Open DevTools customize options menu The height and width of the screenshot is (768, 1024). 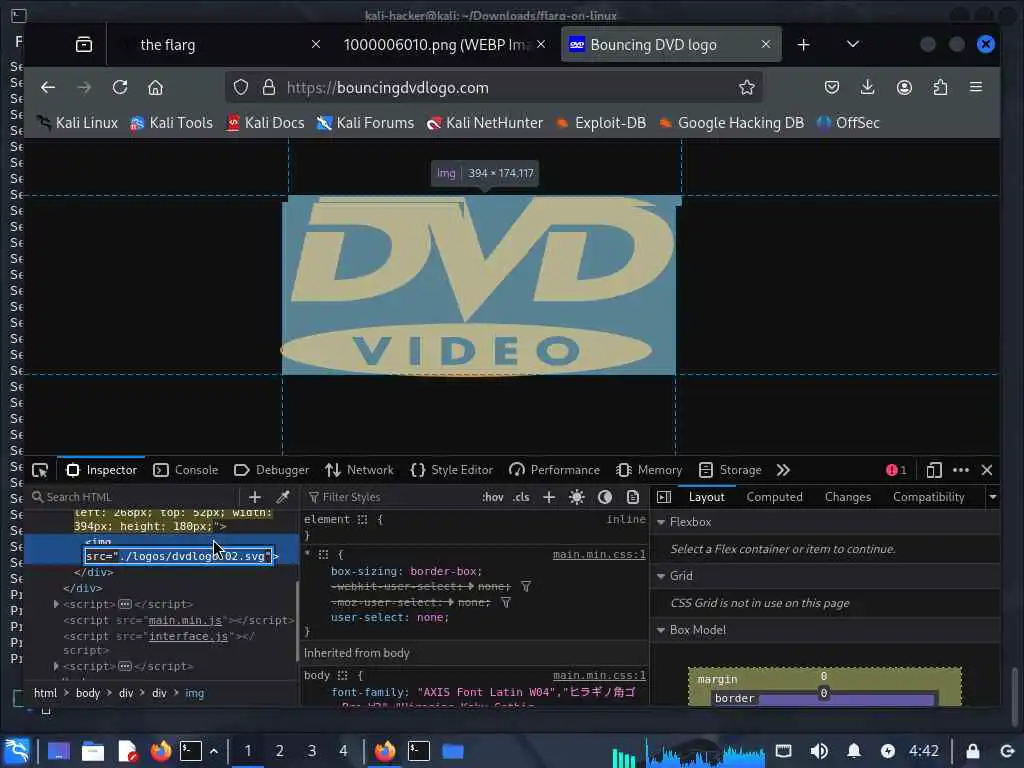point(961,470)
